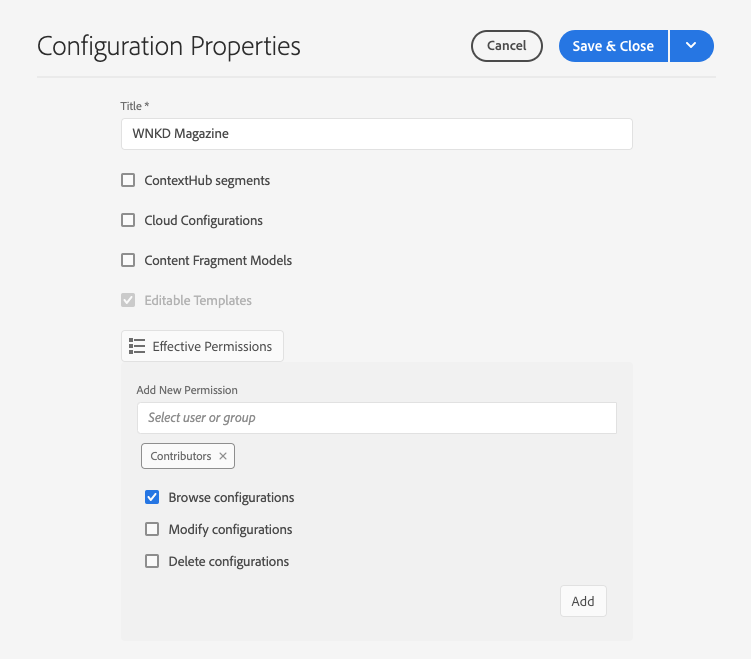The image size is (751, 659).
Task: Click the Effective Permissions list icon
Action: [x=138, y=346]
